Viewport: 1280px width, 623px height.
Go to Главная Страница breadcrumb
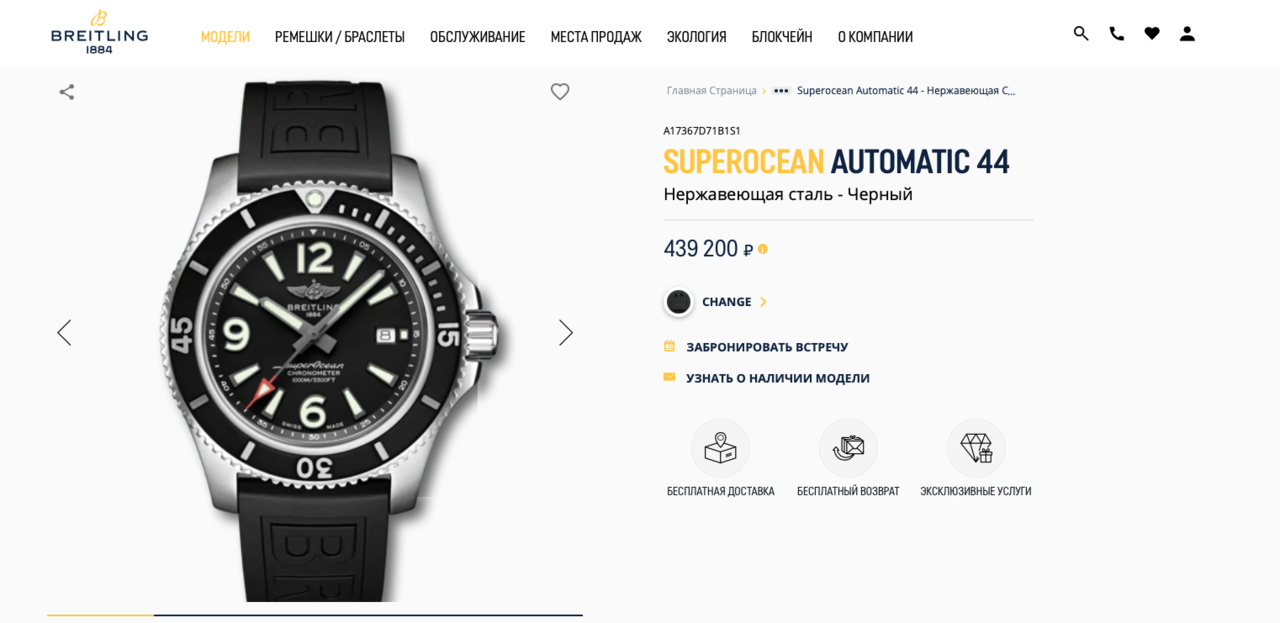712,91
